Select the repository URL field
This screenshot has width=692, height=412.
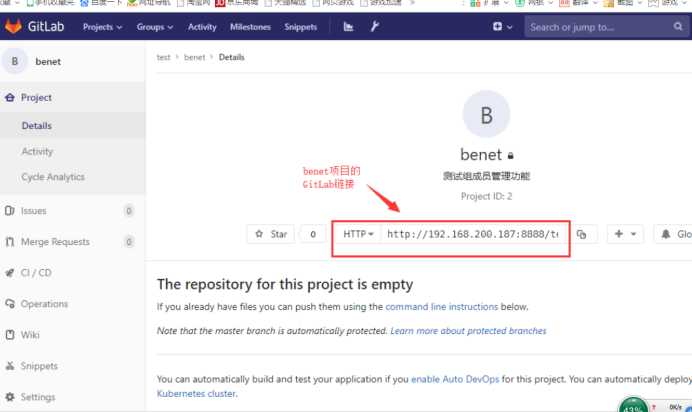pyautogui.click(x=474, y=234)
